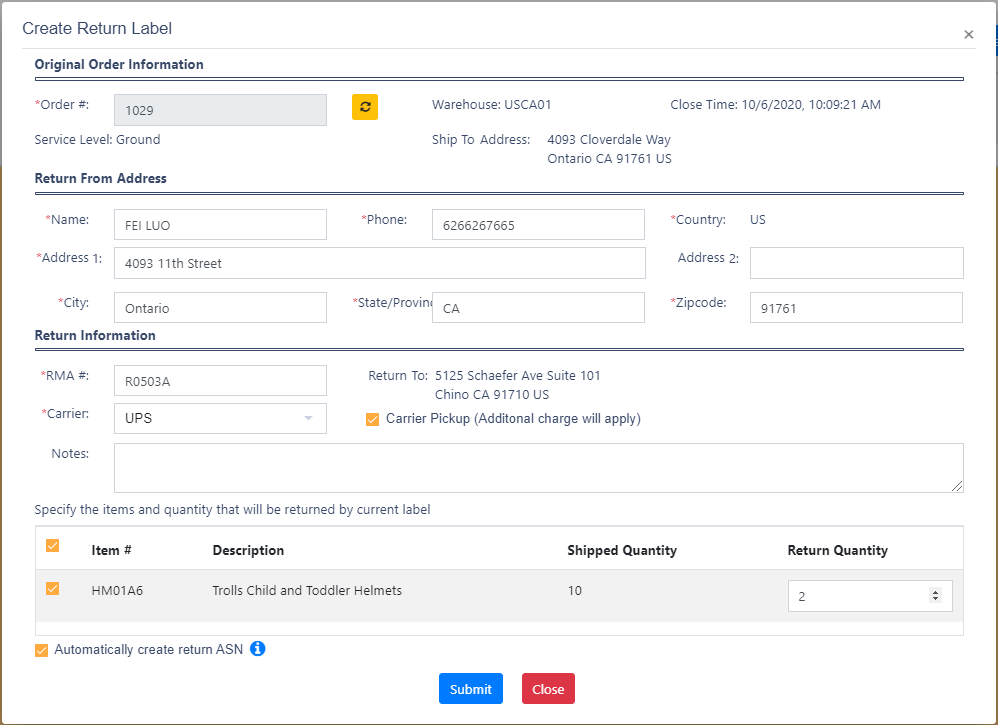Toggle the Carrier Pickup checkbox

[x=372, y=419]
